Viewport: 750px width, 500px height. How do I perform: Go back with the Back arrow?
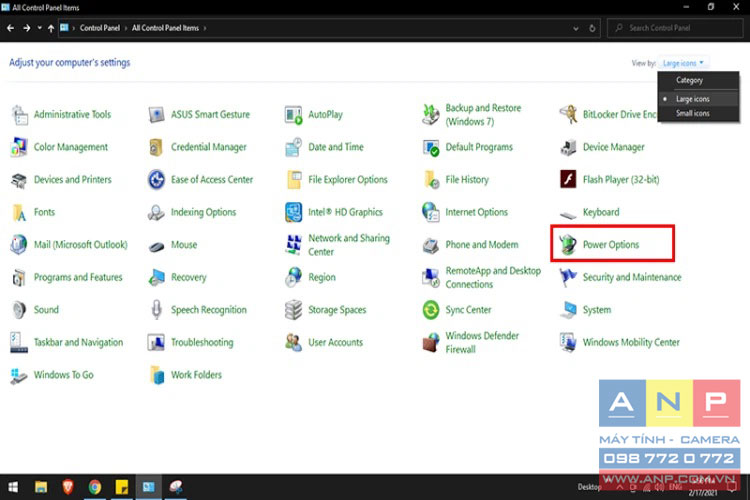pos(11,28)
